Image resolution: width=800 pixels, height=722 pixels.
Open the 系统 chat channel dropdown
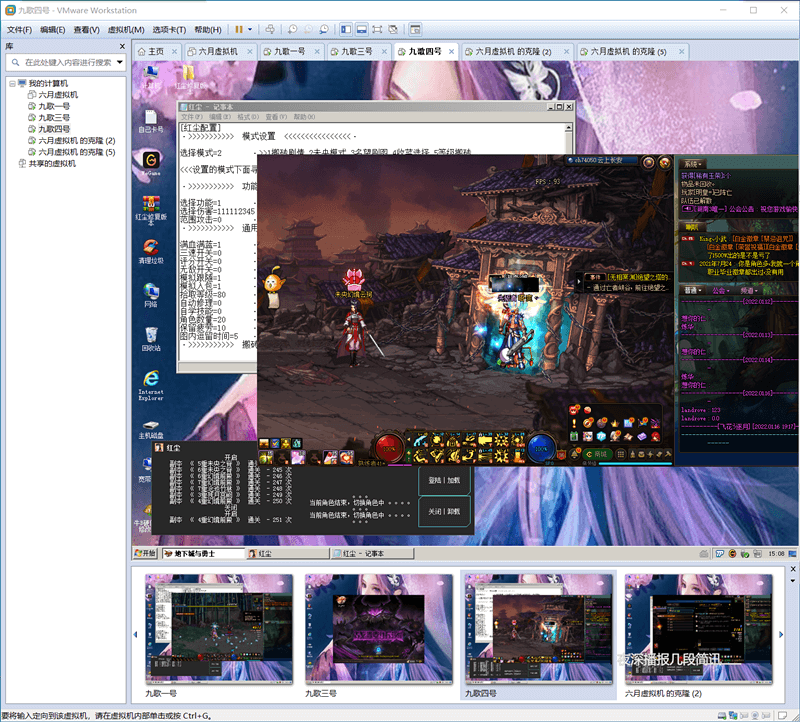[693, 164]
